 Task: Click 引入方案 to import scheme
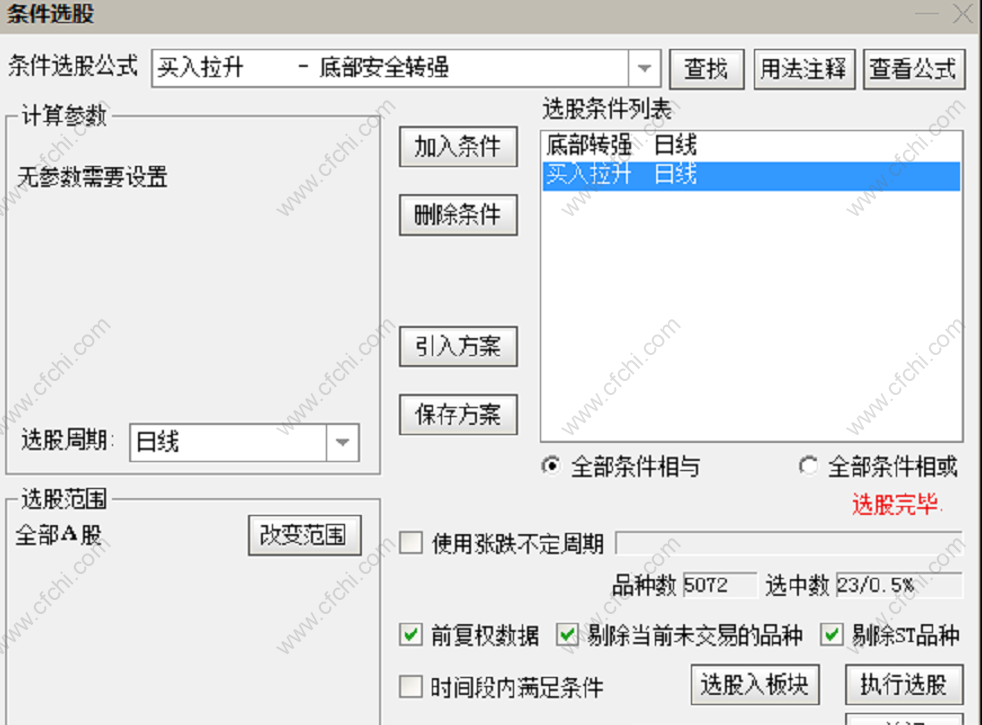tap(458, 346)
